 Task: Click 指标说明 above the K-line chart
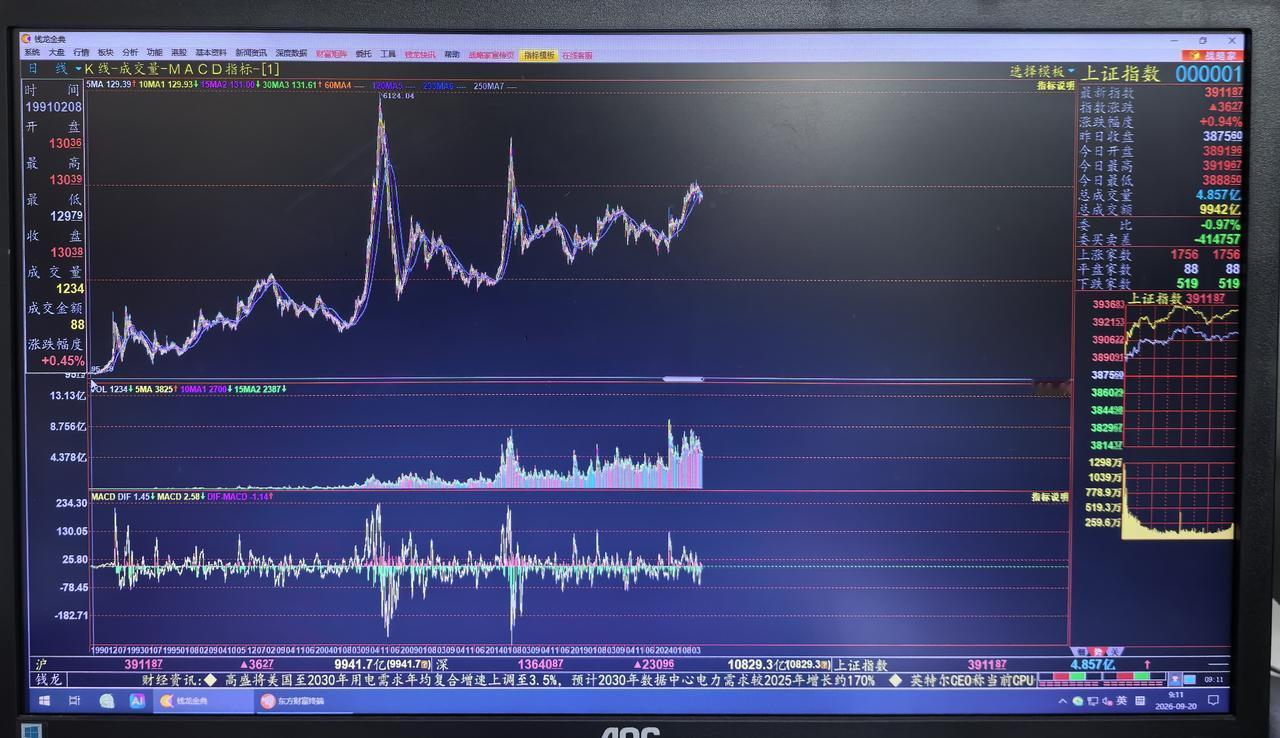coord(1055,86)
